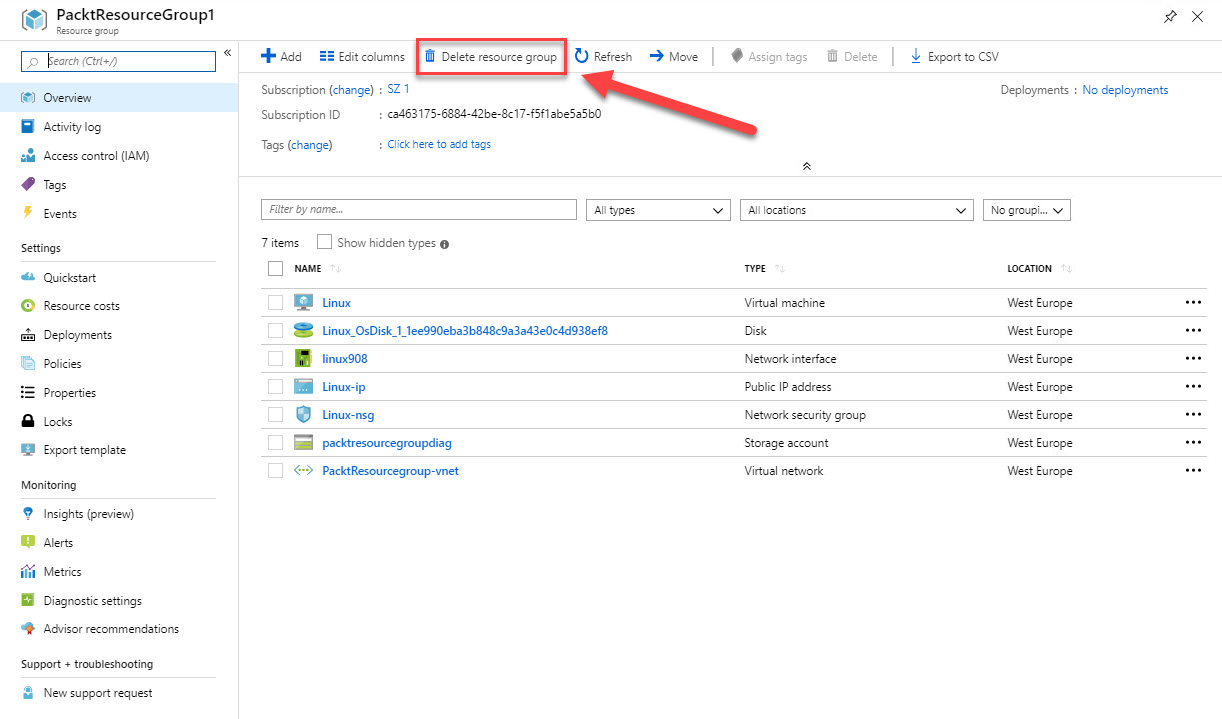Open more options for packtresourcegroupdiag row
1222x719 pixels.
point(1192,442)
